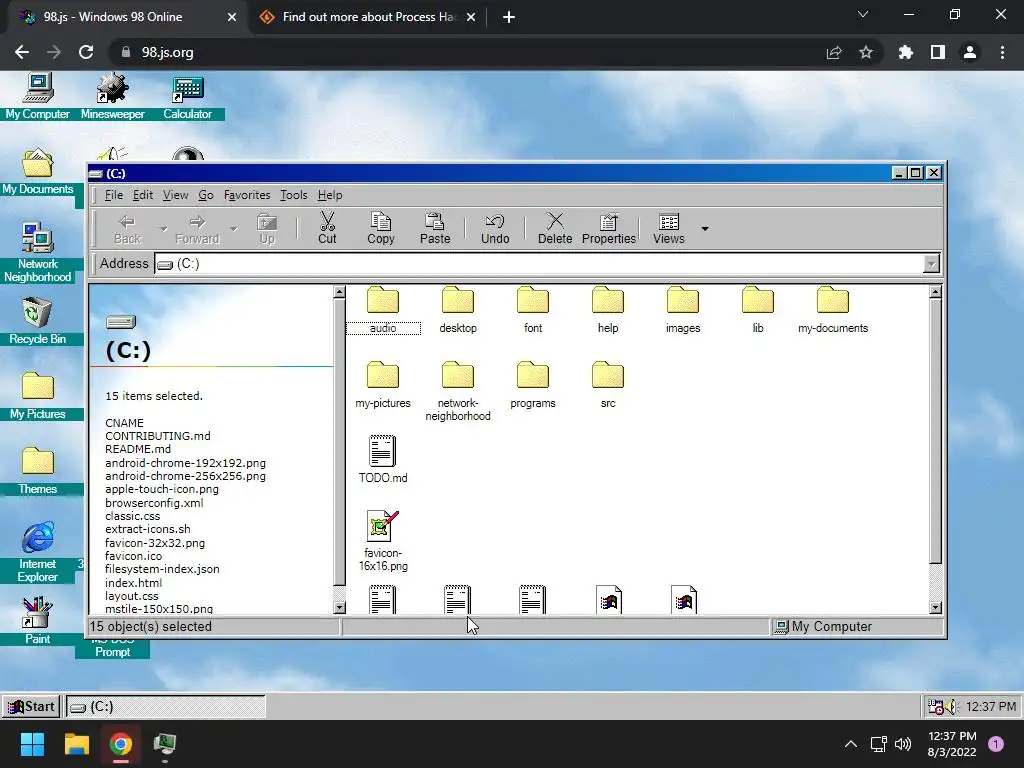1024x768 pixels.
Task: Click the Cut toolbar icon
Action: (327, 228)
